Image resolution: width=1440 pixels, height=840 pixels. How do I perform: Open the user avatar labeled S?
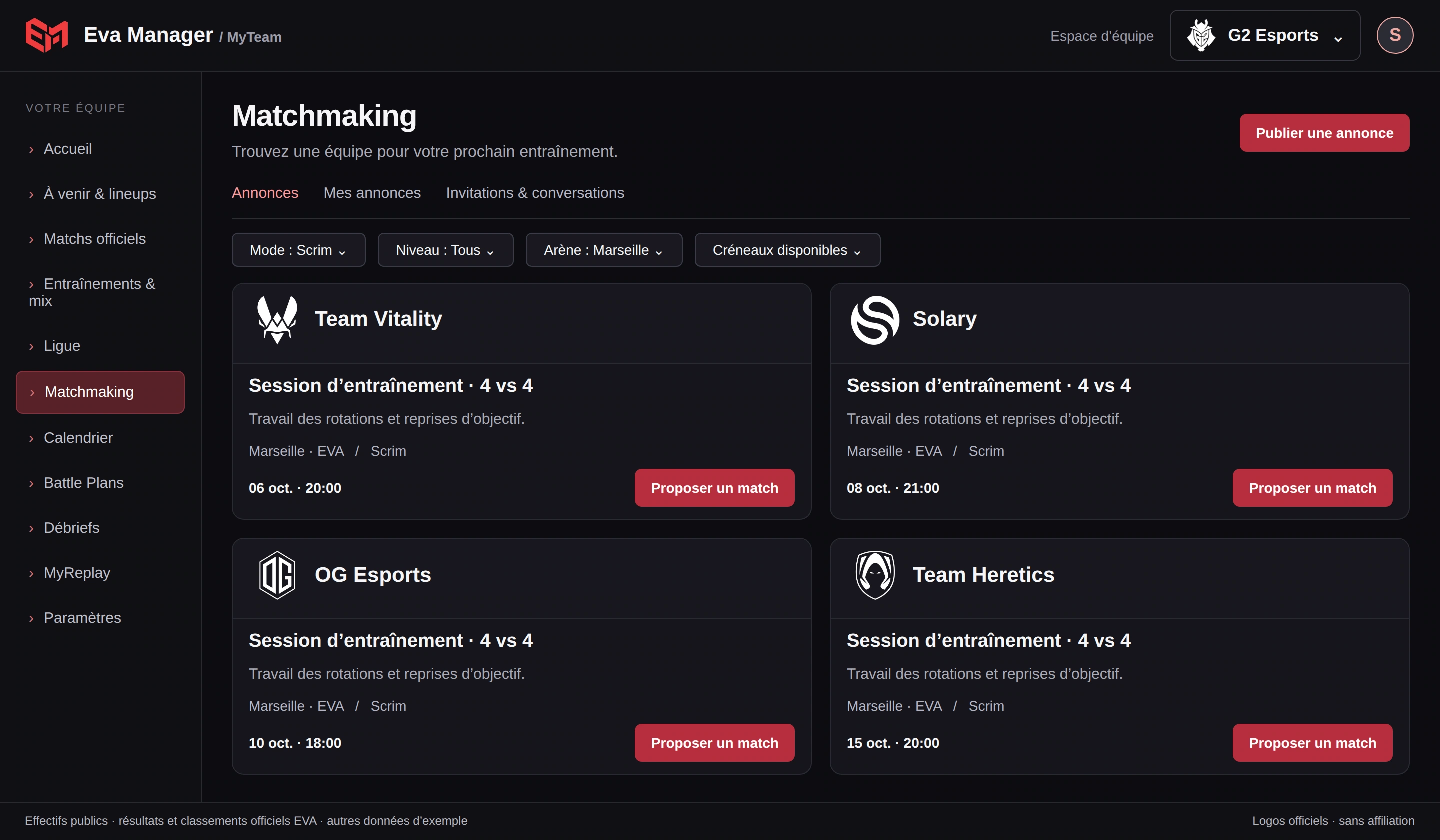(x=1395, y=35)
